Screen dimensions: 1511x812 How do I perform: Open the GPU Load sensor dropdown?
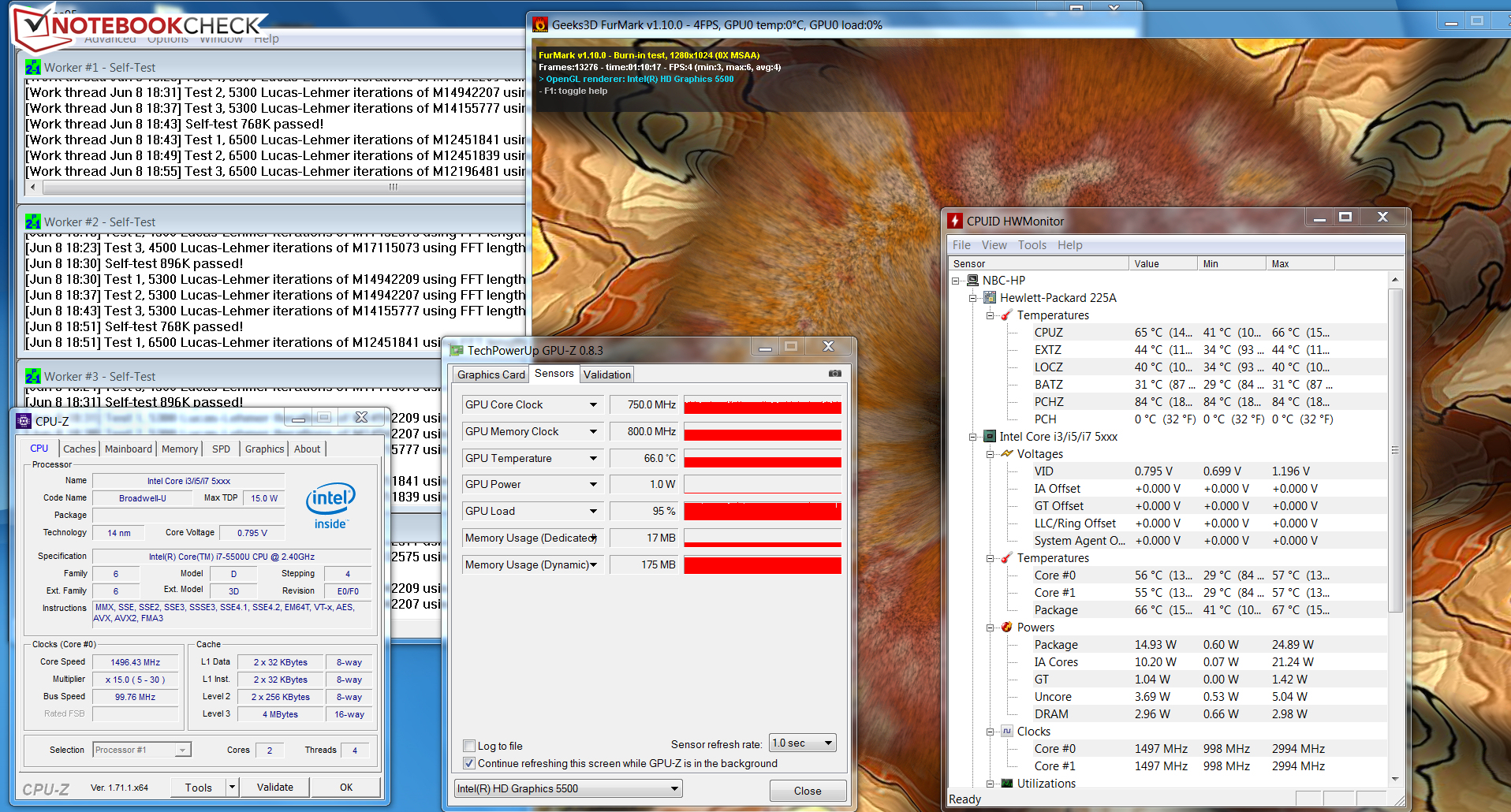point(593,512)
